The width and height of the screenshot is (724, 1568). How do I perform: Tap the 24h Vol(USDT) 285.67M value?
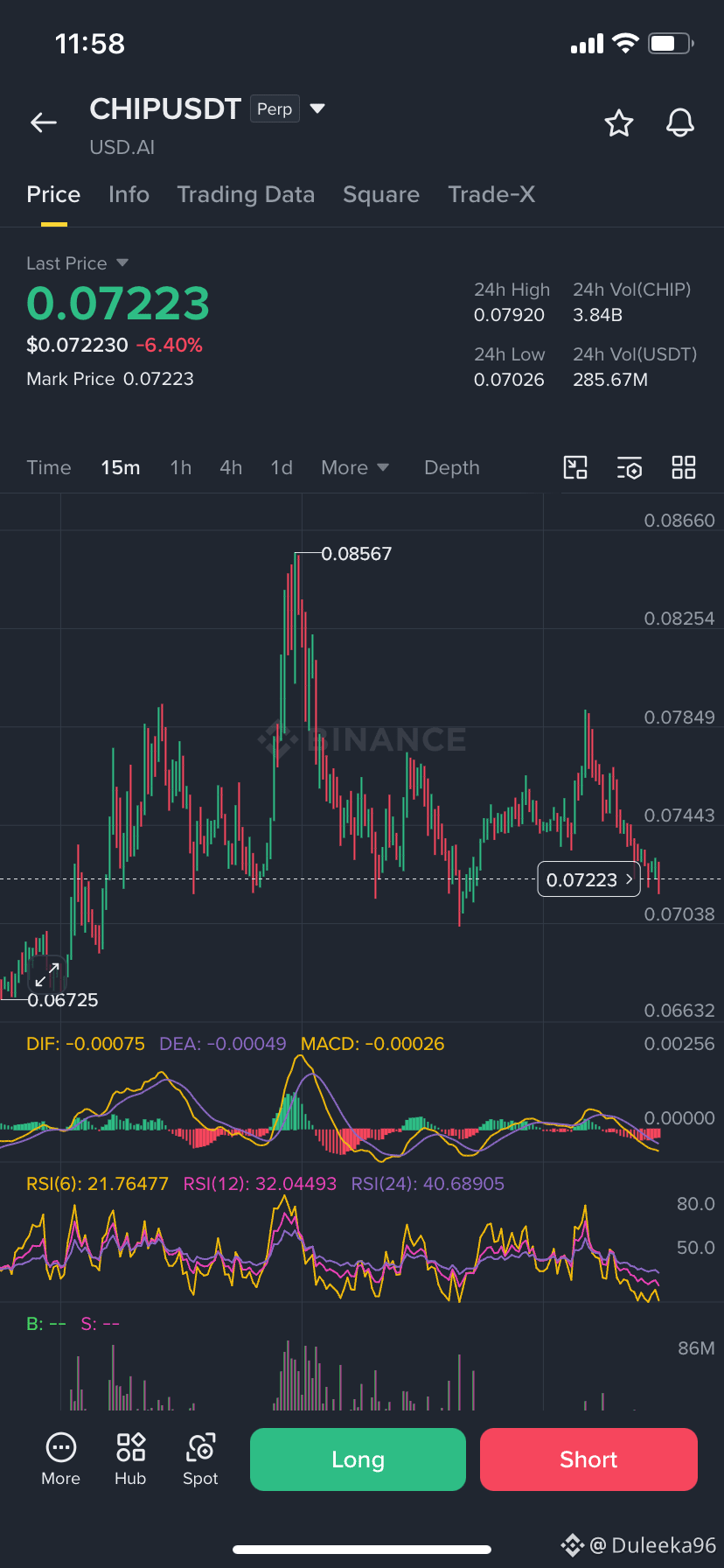coord(610,380)
